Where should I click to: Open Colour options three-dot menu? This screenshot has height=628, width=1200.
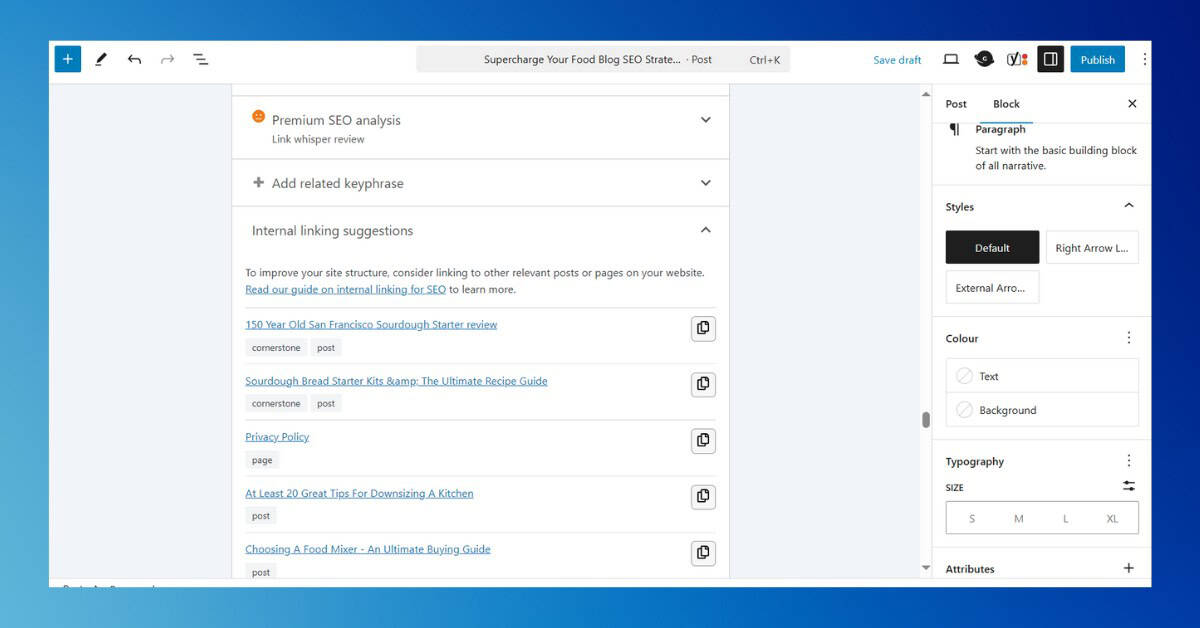click(1129, 338)
